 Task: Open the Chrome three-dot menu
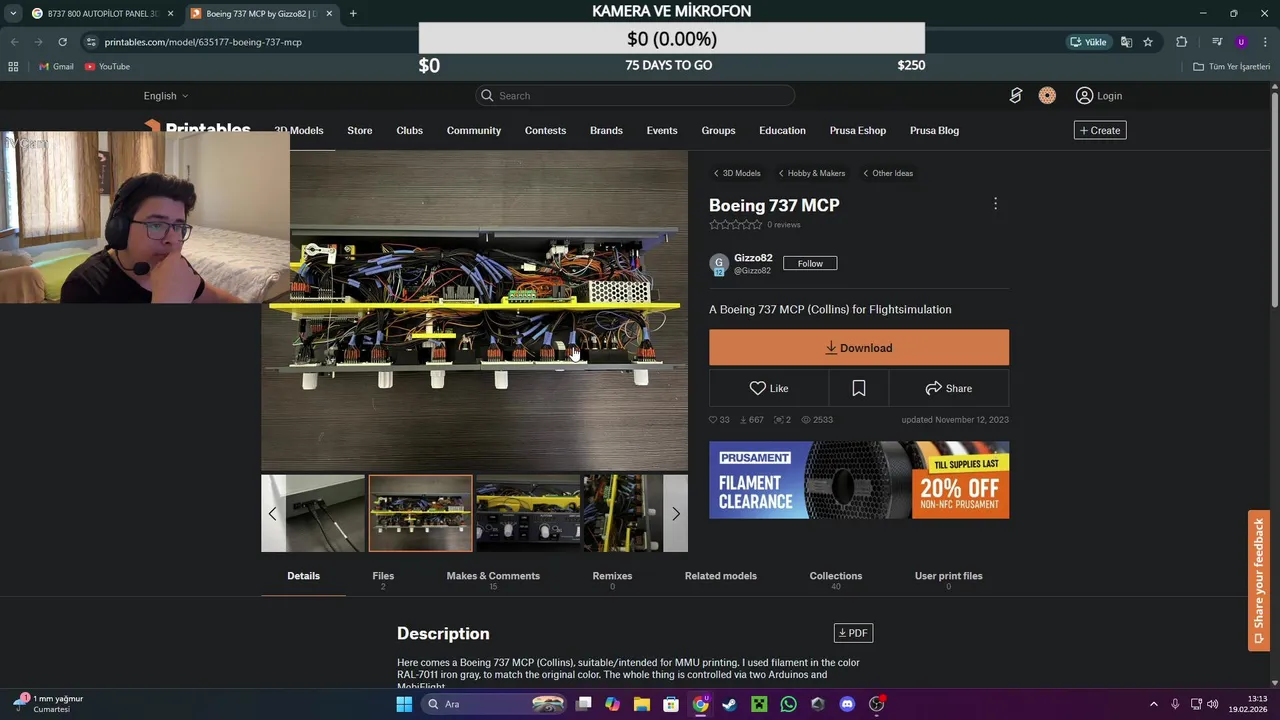[1264, 42]
